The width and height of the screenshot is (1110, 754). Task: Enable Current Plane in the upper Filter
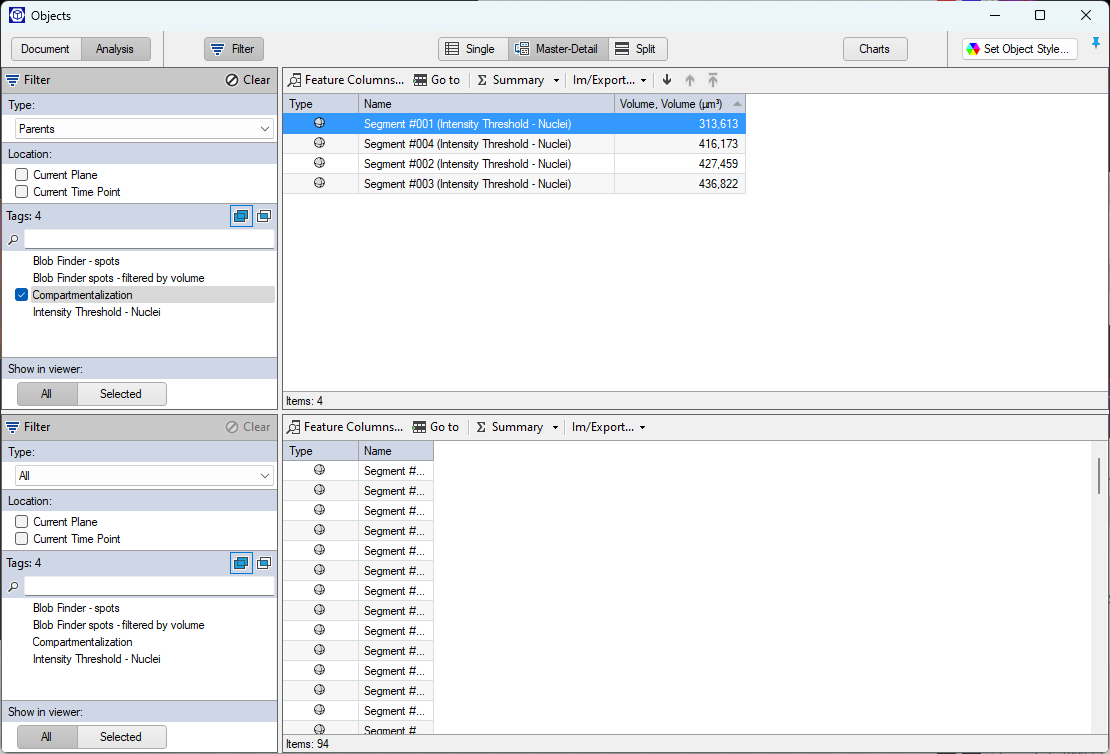tap(21, 173)
